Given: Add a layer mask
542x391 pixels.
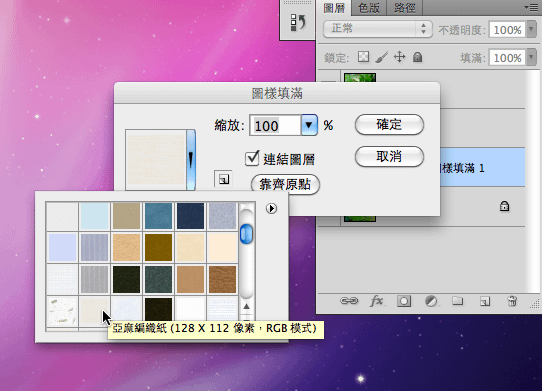Looking at the screenshot, I should [x=404, y=301].
